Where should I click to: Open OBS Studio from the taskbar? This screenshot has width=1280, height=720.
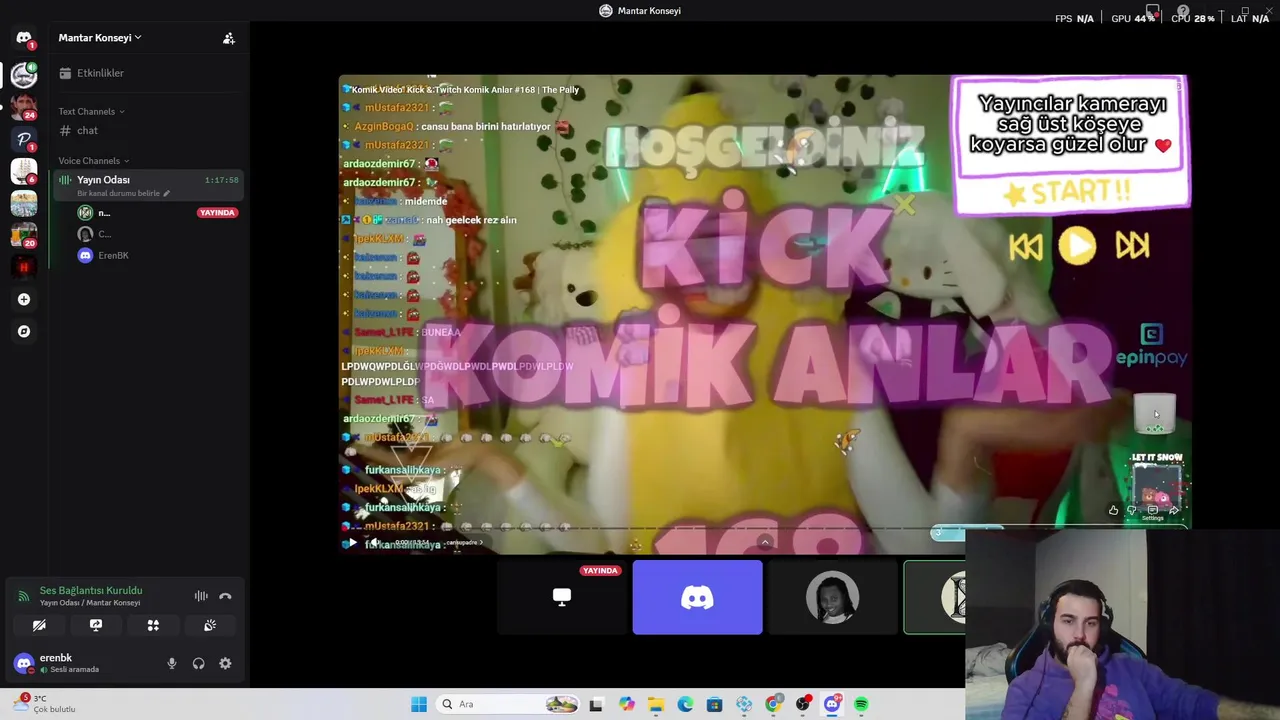point(803,704)
